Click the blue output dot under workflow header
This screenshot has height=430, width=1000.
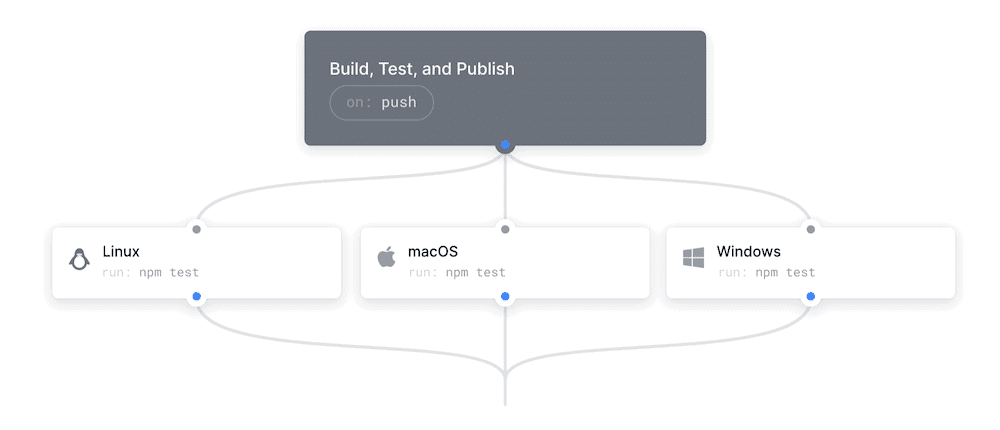pyautogui.click(x=506, y=146)
